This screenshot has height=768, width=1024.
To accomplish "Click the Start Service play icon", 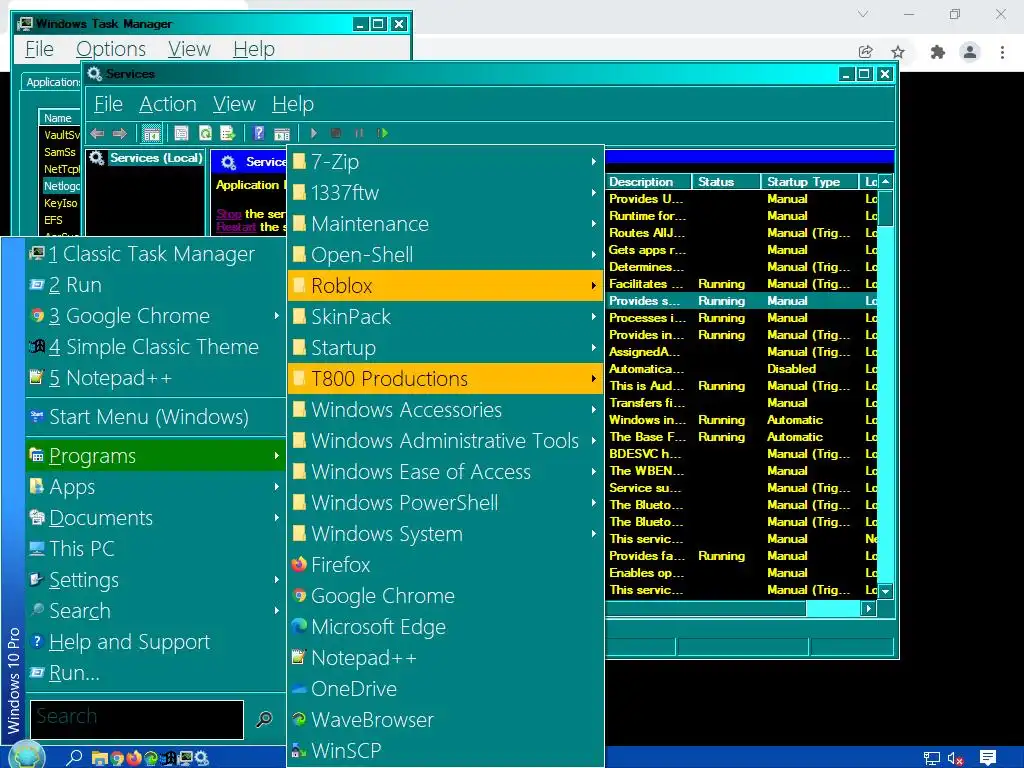I will click(x=314, y=133).
